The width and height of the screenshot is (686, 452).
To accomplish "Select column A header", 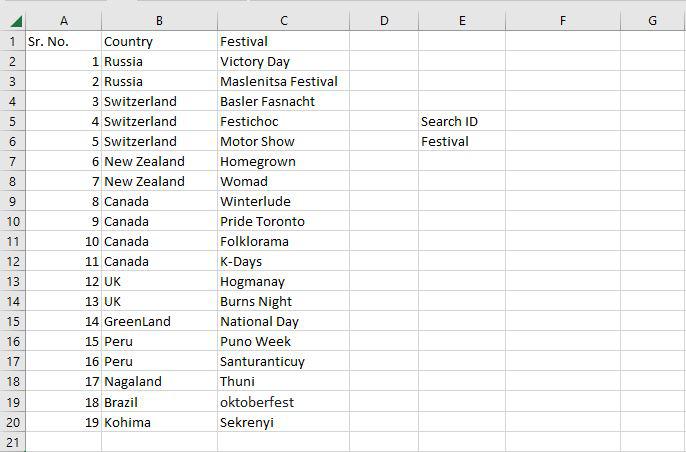I will point(63,20).
